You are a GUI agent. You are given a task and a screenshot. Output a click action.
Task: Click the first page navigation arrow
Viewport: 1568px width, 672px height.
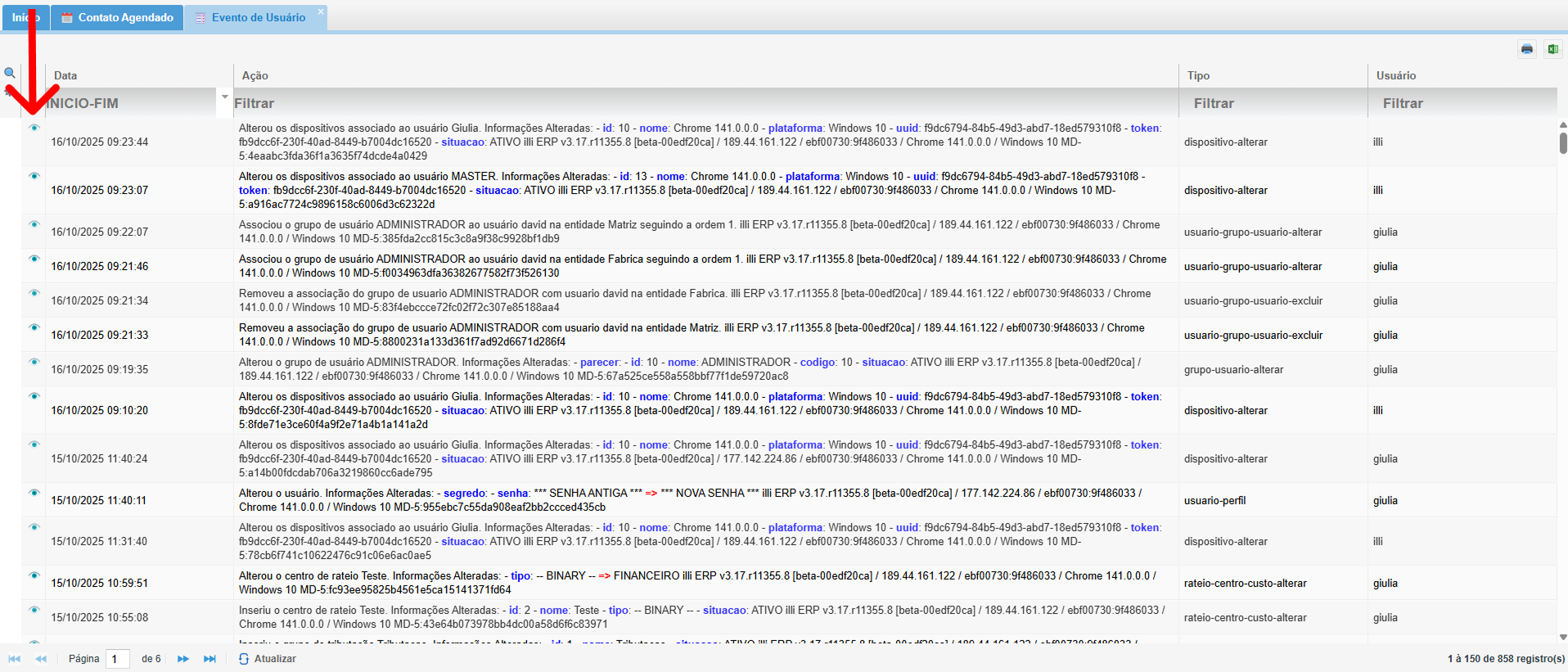point(14,659)
